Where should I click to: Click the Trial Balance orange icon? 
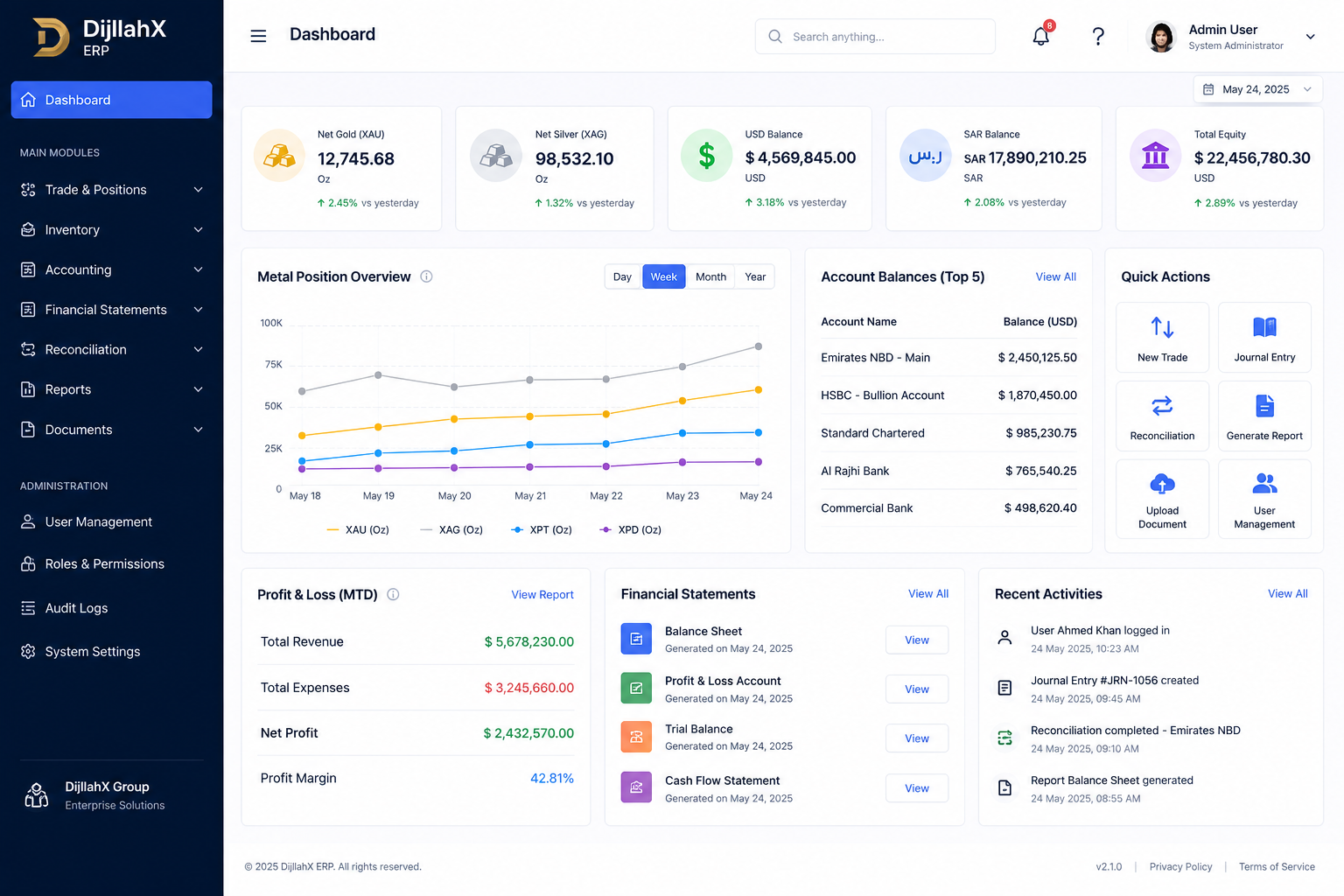(x=636, y=737)
